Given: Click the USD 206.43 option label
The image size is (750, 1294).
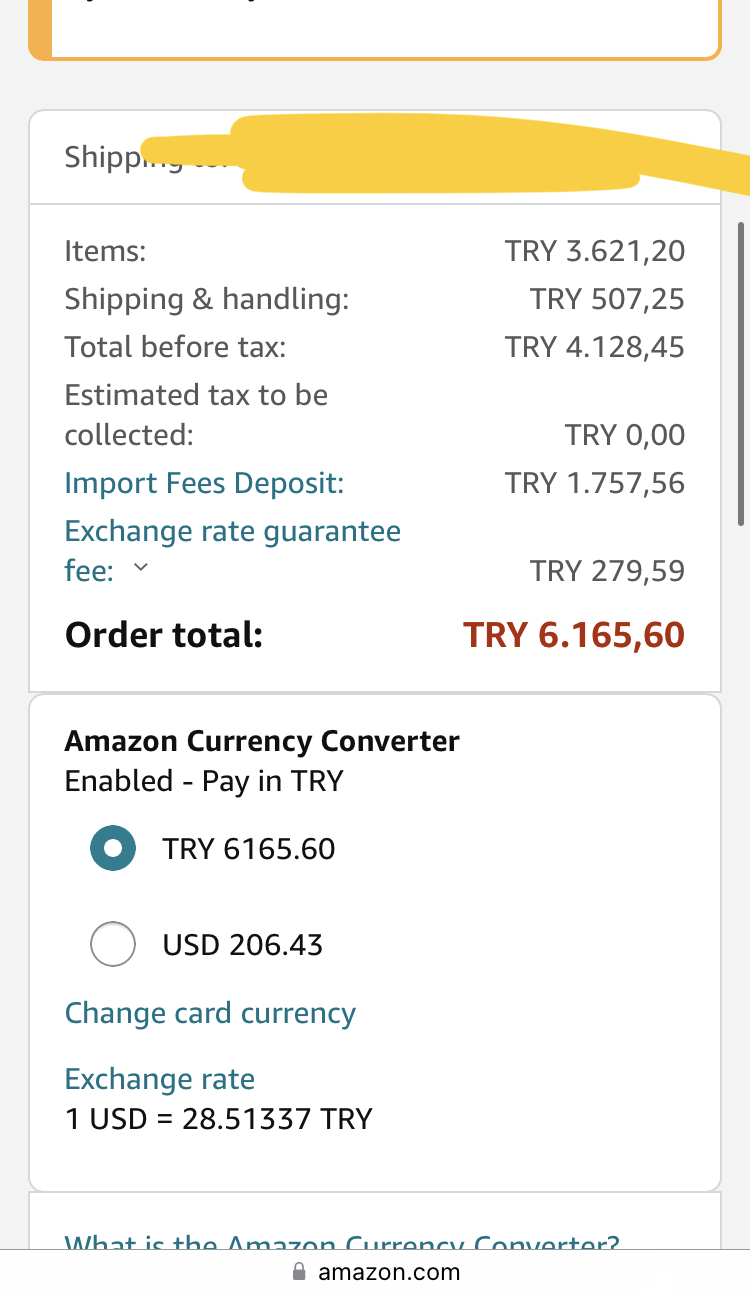Looking at the screenshot, I should 243,945.
